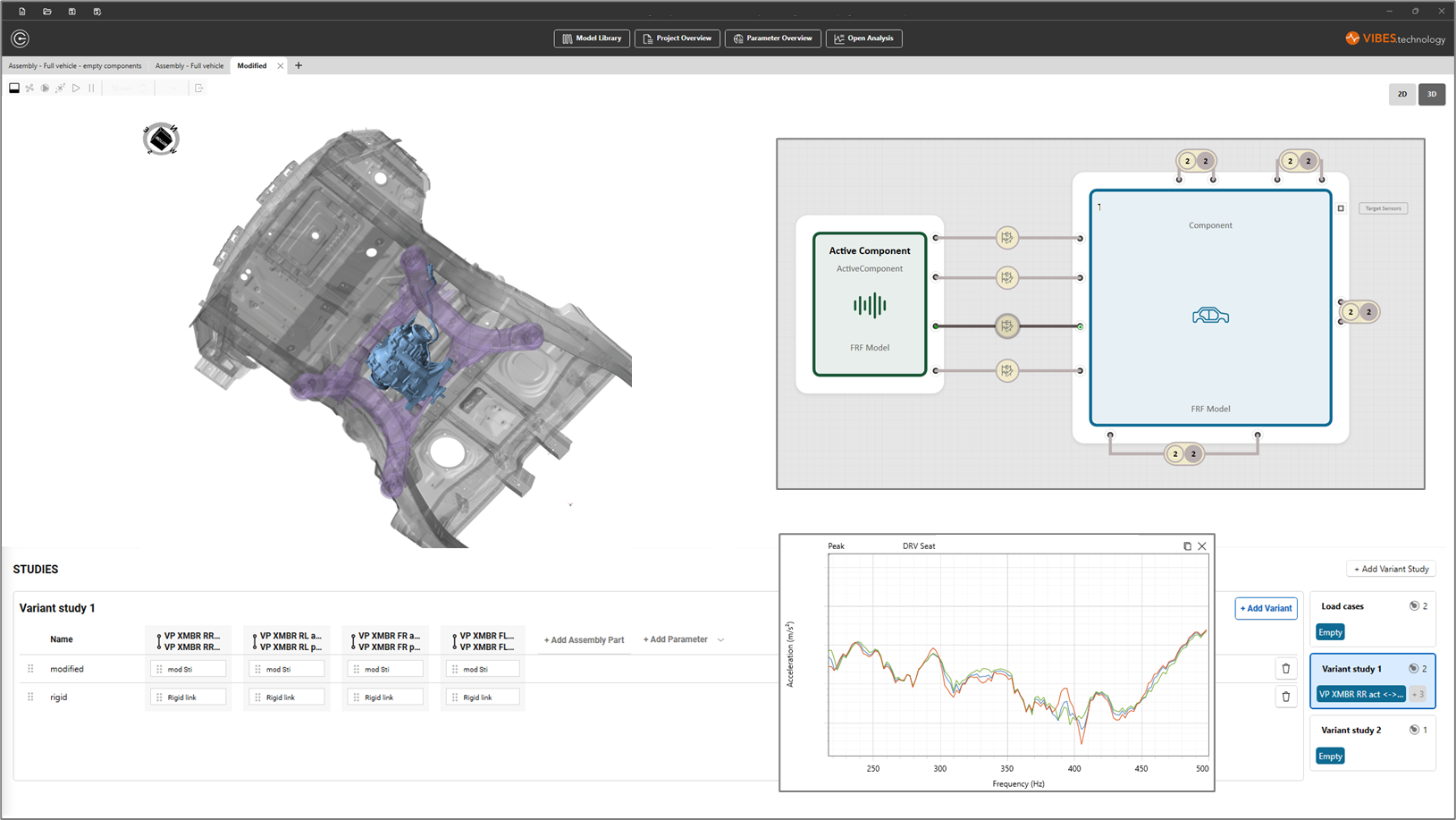Screen dimensions: 1456x820
Task: Open 'Assembly - Full vehicle - empty components' tab
Action: coord(75,66)
